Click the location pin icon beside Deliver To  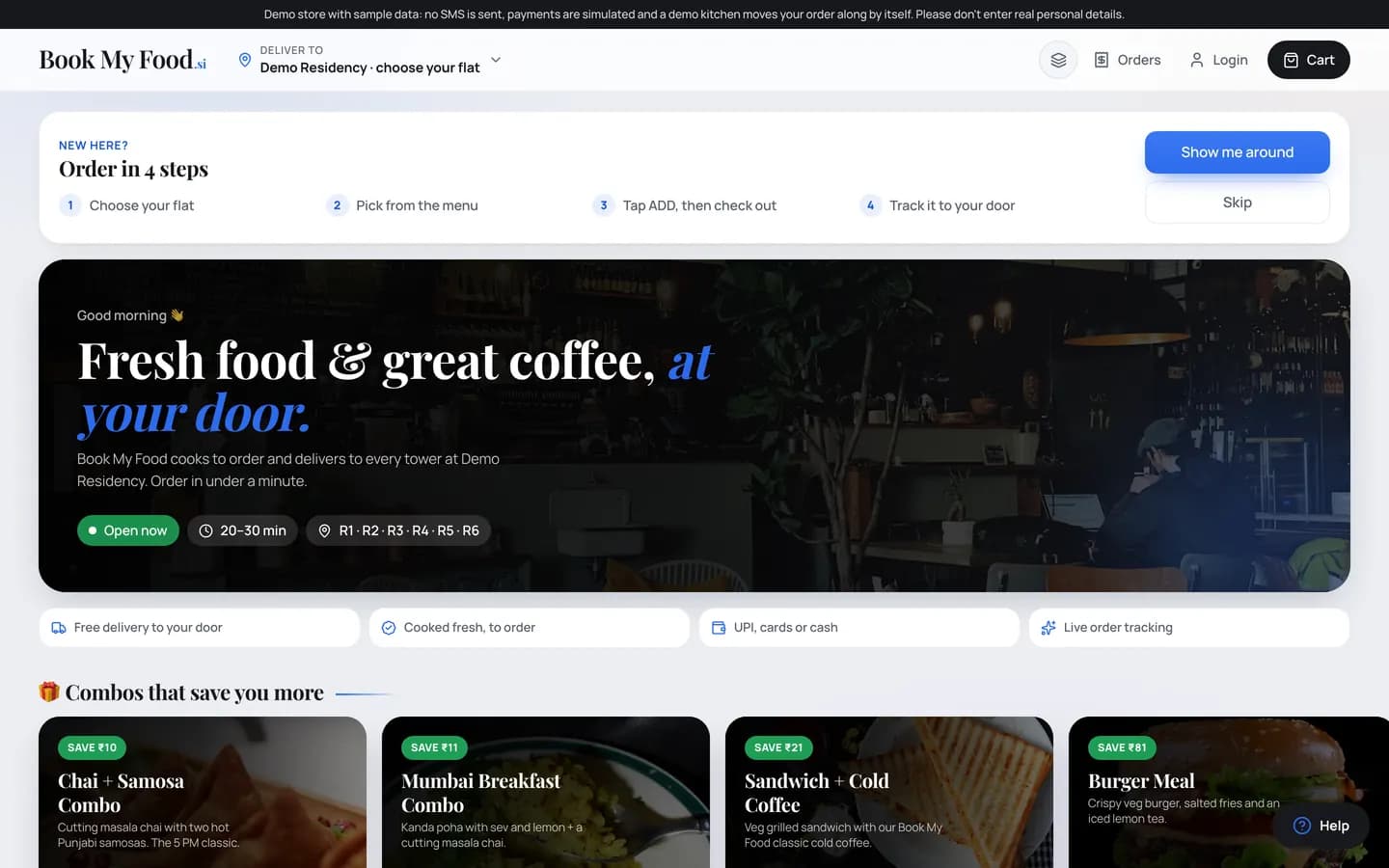click(x=245, y=60)
